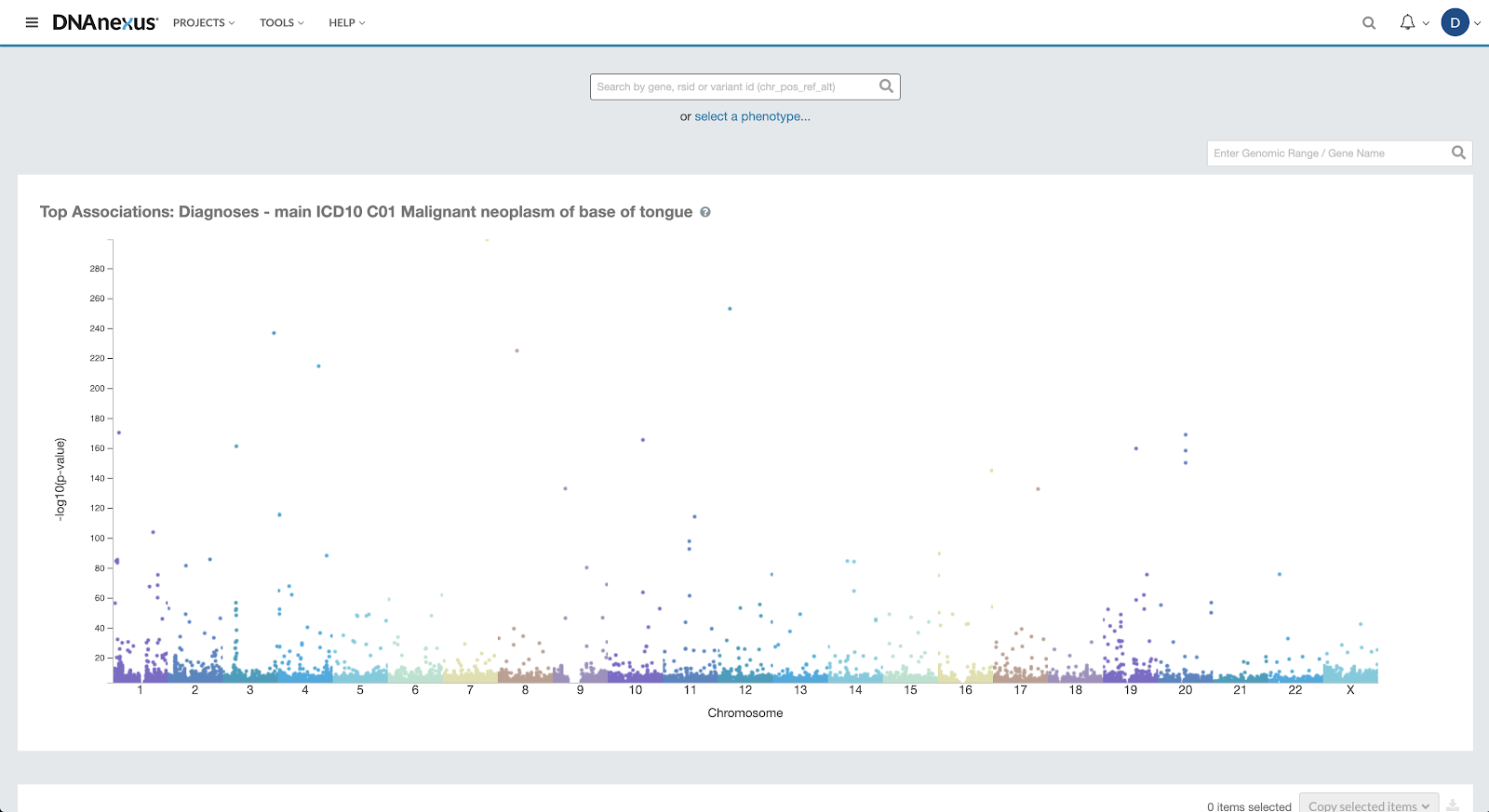Click the chromosome 22 point near 76
This screenshot has height=812, width=1489.
pos(1280,575)
